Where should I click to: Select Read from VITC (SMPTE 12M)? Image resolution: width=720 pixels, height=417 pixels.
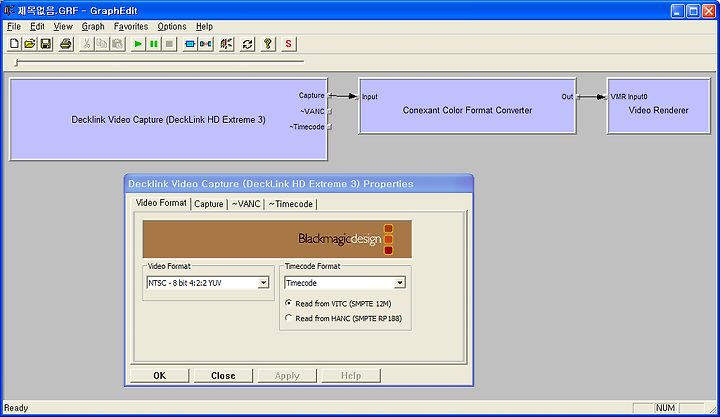click(x=338, y=304)
